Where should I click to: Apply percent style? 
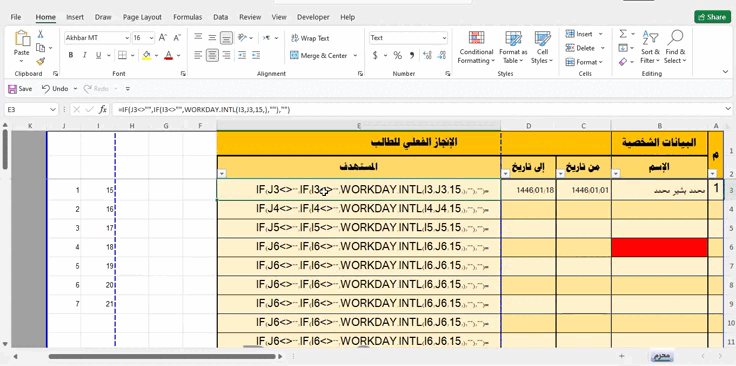[x=398, y=55]
